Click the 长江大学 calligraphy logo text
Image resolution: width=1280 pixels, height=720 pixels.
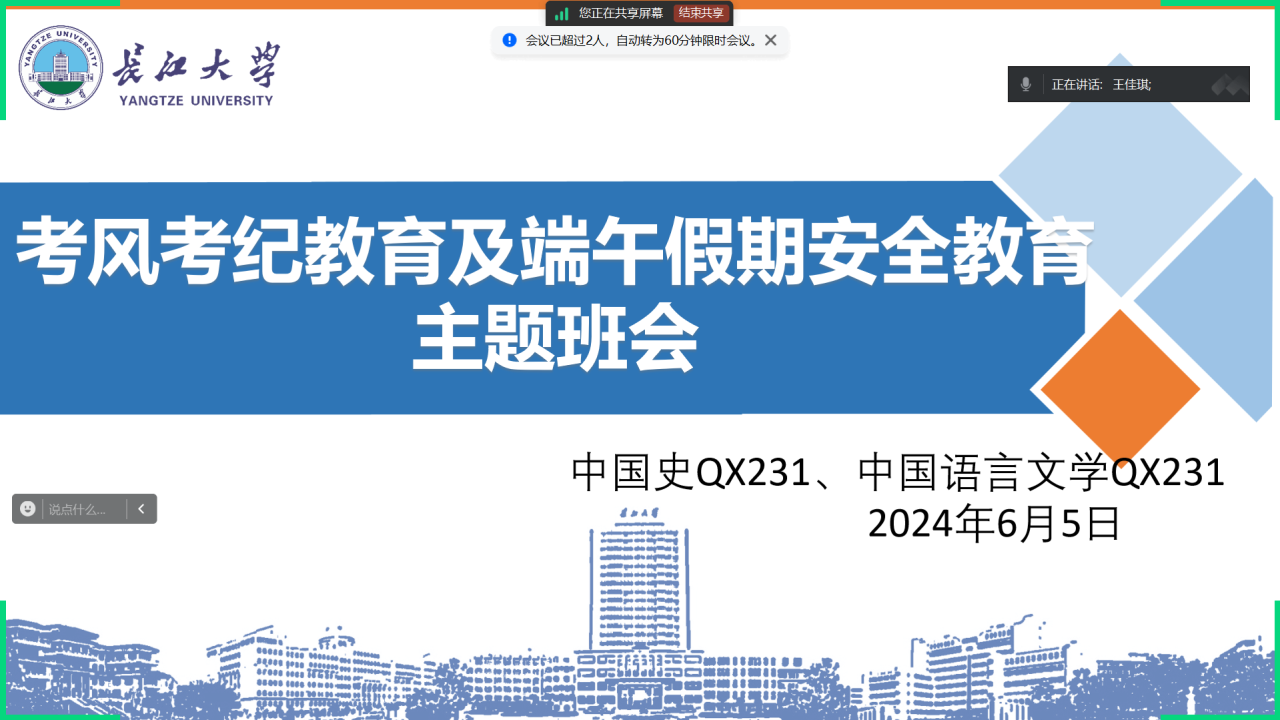(x=195, y=66)
